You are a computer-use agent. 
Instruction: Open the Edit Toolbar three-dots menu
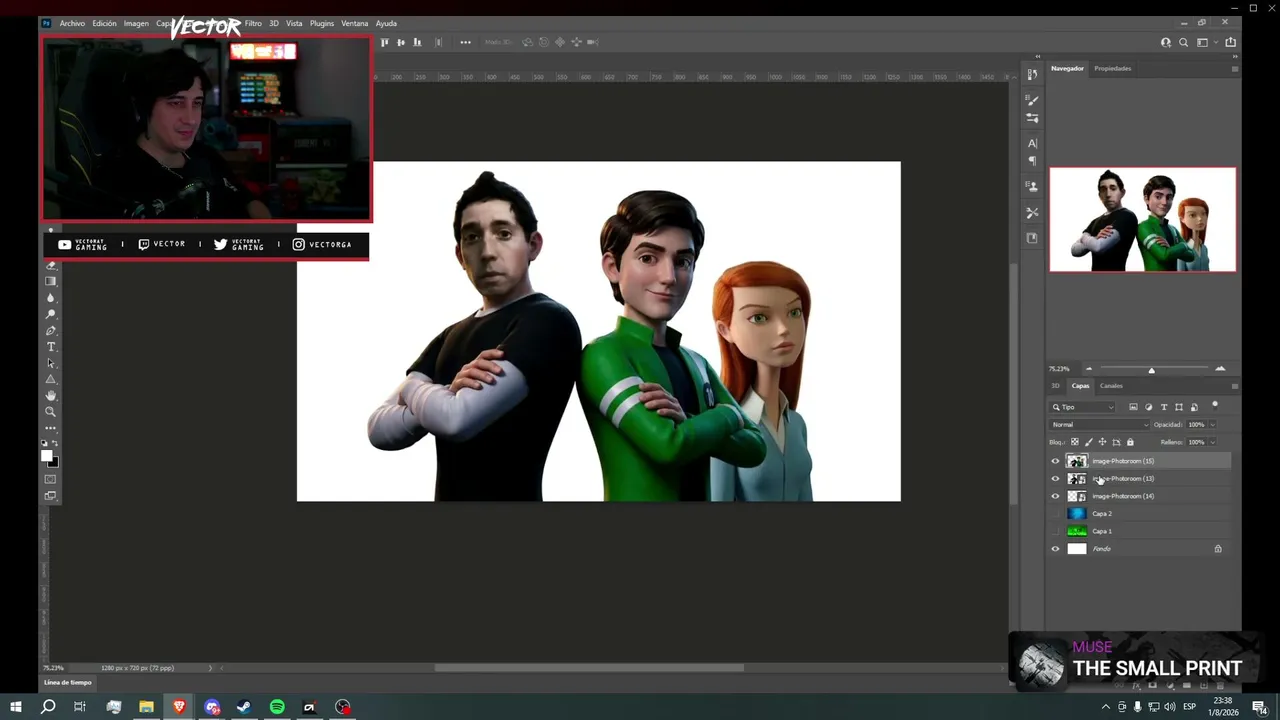coord(51,428)
